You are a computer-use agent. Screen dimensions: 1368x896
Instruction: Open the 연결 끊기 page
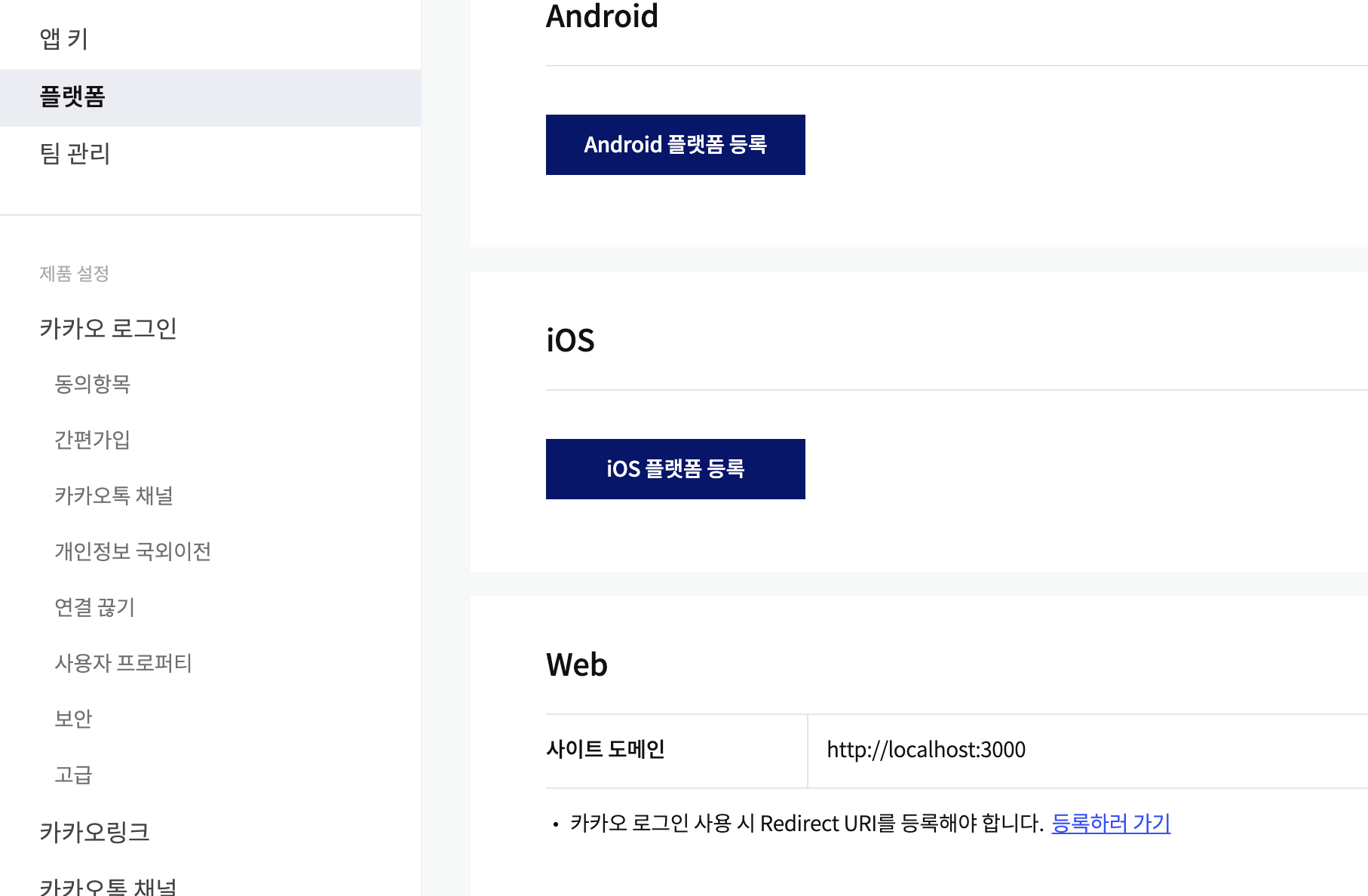point(97,608)
